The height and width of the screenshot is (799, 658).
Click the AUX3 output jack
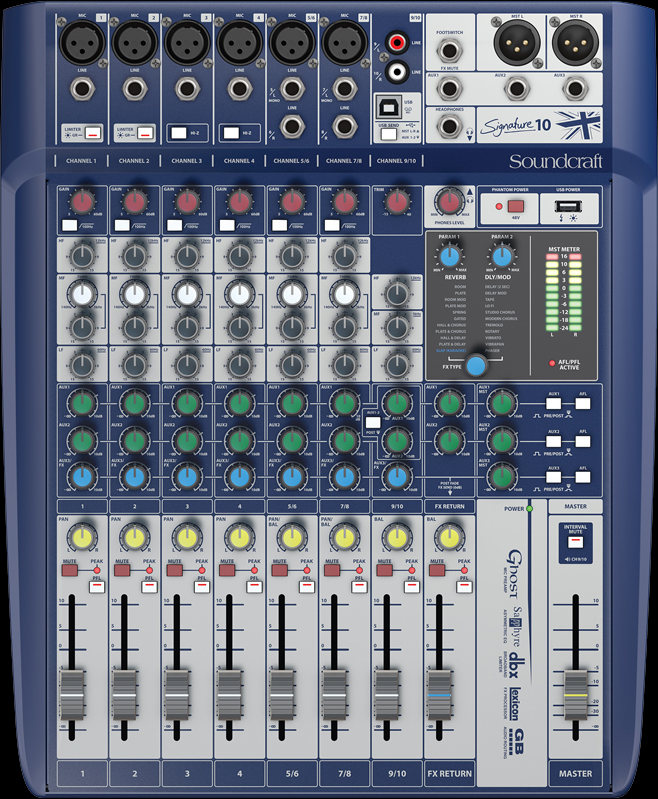click(575, 88)
